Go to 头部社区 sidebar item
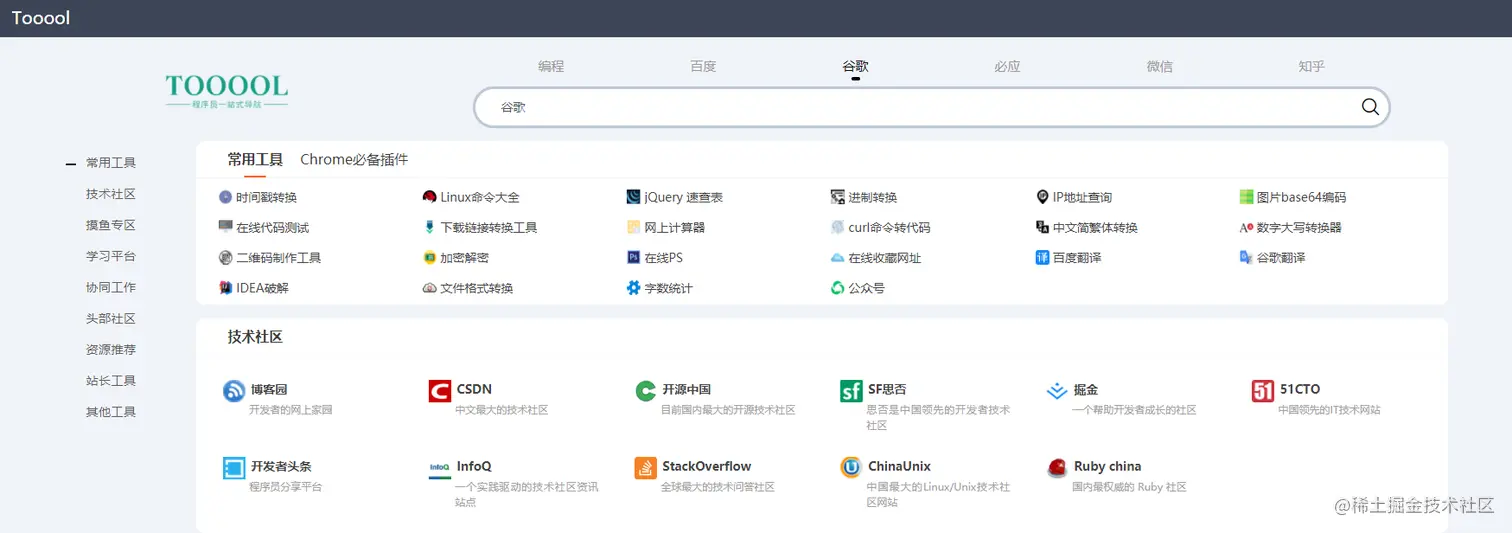1512x533 pixels. click(x=111, y=318)
